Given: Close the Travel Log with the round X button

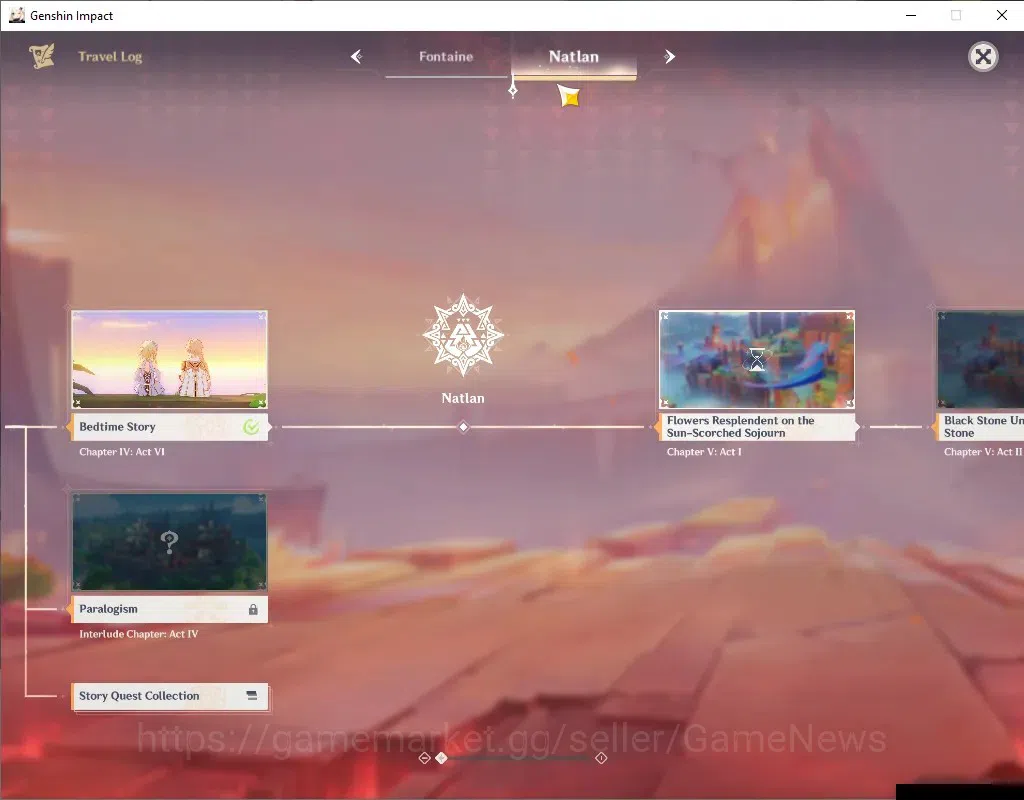Looking at the screenshot, I should point(983,57).
